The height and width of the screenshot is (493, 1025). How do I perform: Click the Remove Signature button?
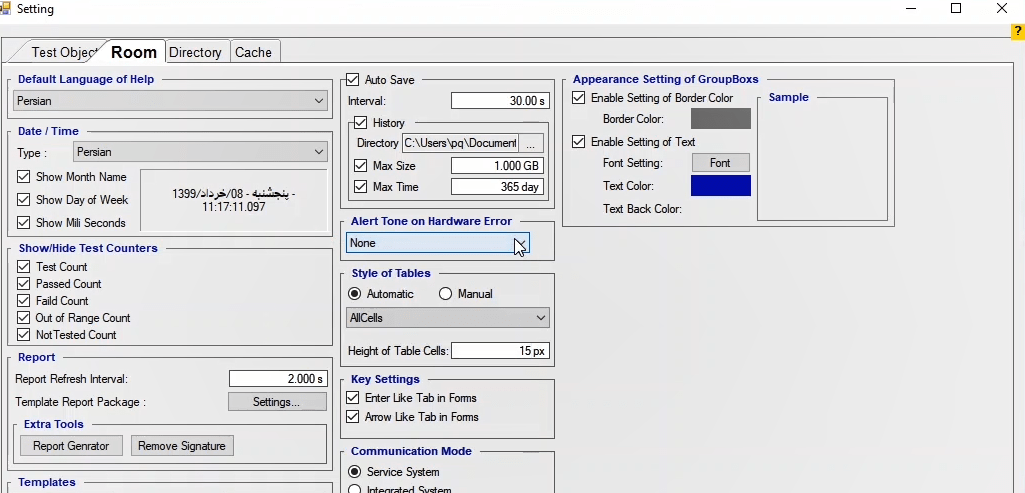pos(182,446)
